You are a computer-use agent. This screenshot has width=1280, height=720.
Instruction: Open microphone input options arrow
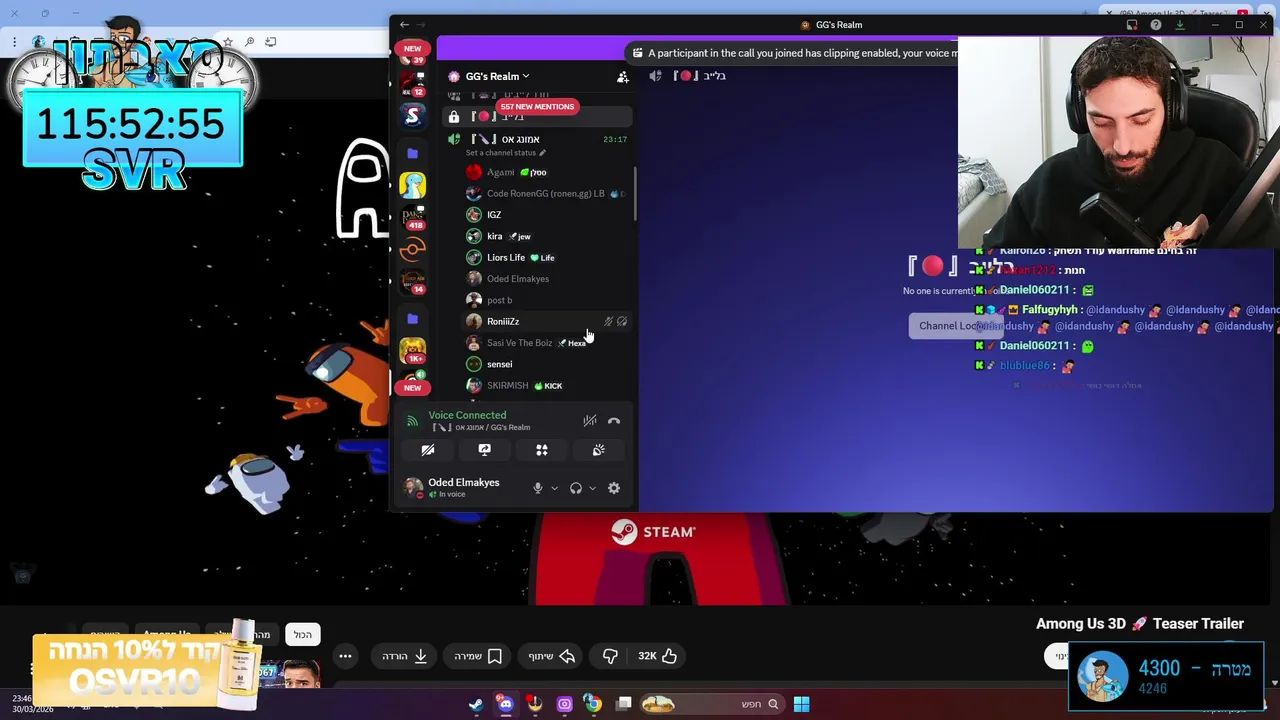554,488
